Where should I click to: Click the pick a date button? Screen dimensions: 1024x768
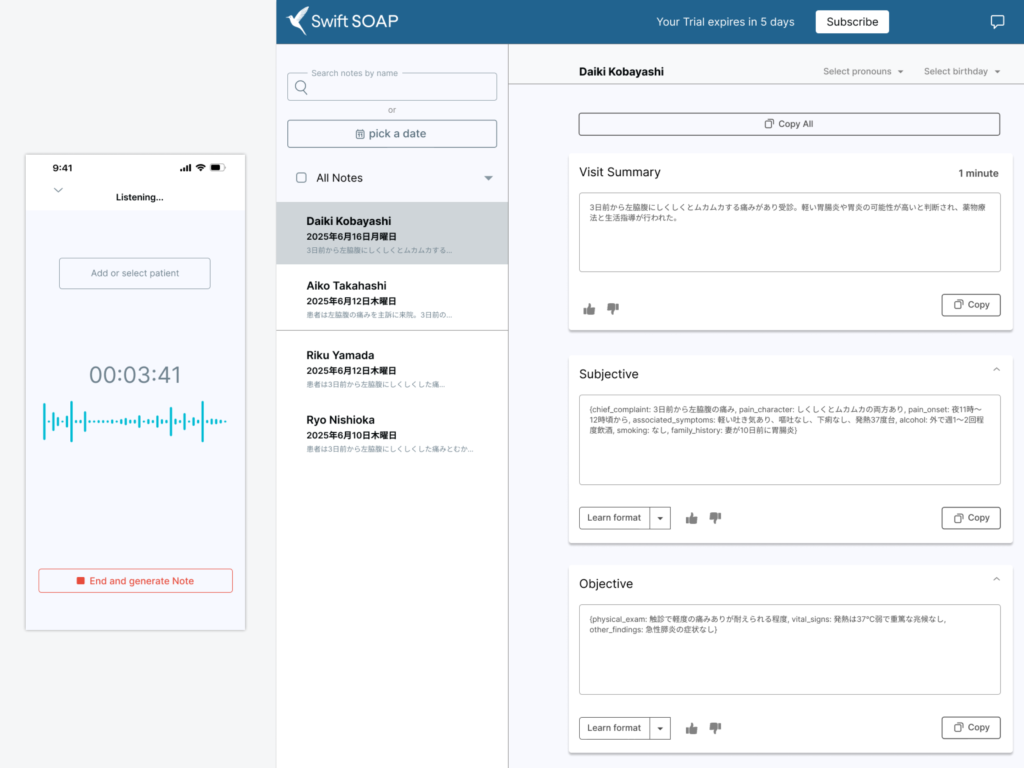[x=392, y=134]
